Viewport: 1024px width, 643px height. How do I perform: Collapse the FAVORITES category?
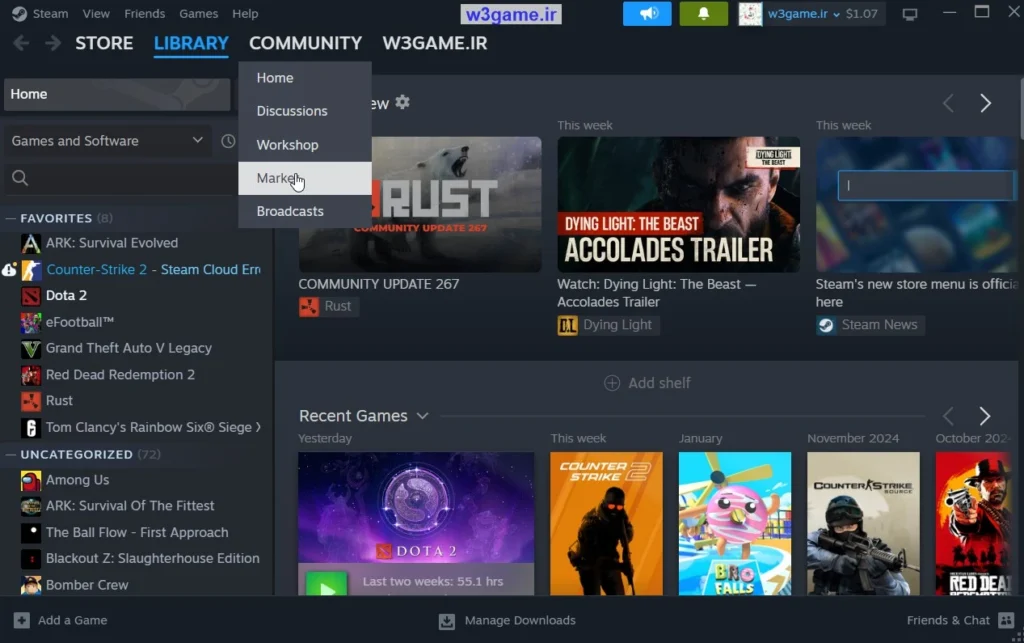pos(10,218)
